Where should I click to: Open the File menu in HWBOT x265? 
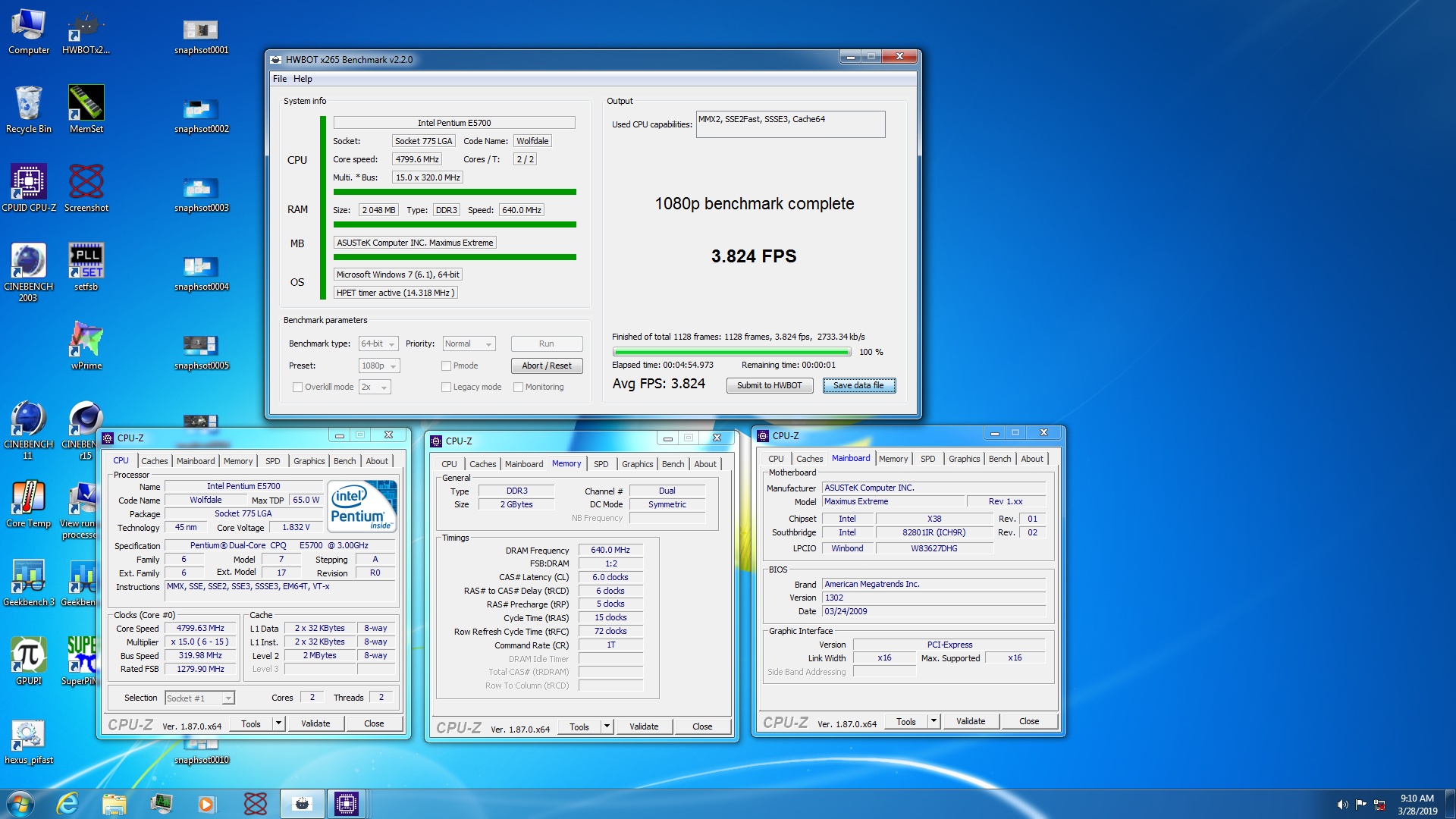[280, 79]
